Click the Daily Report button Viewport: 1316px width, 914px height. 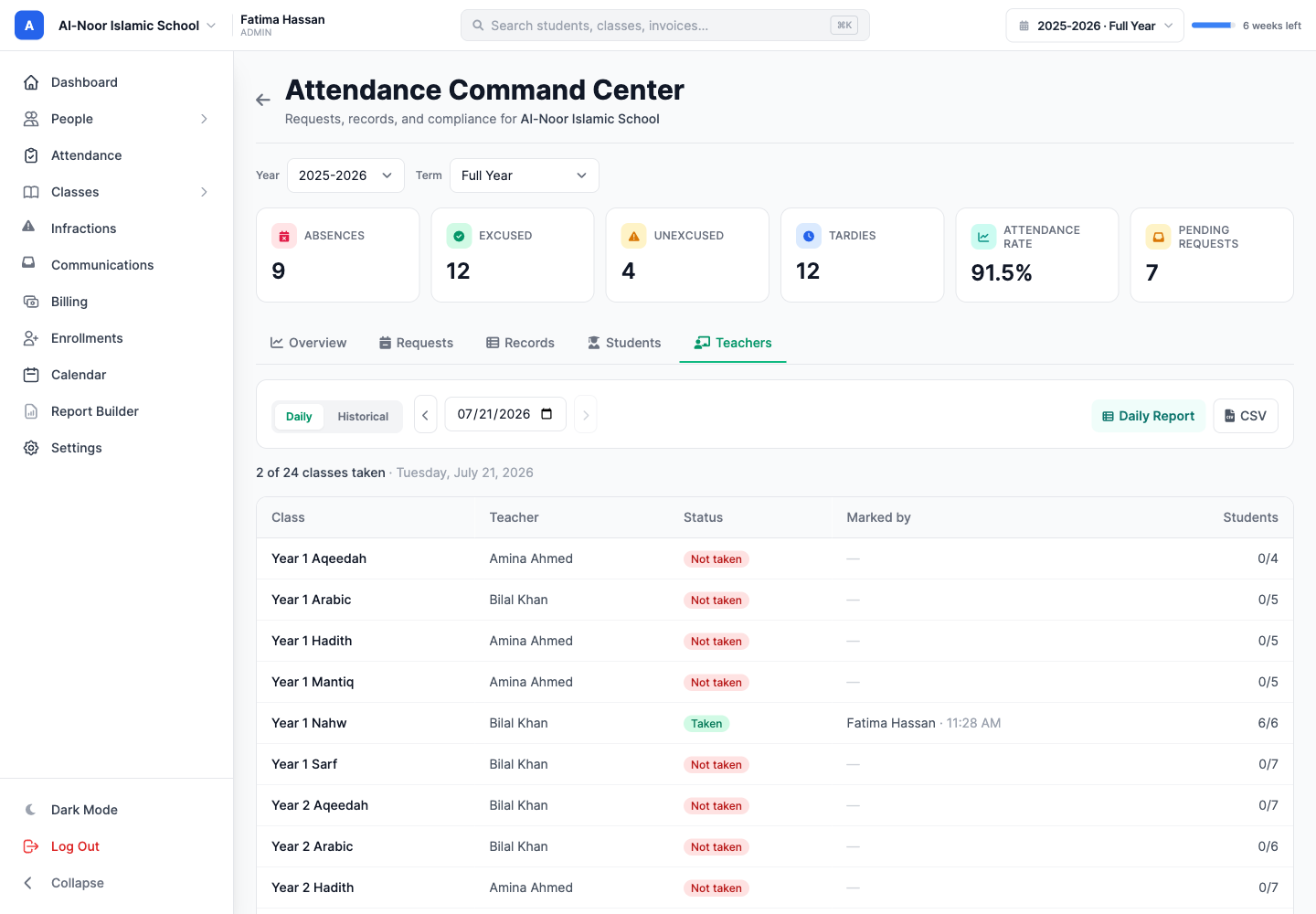point(1149,416)
